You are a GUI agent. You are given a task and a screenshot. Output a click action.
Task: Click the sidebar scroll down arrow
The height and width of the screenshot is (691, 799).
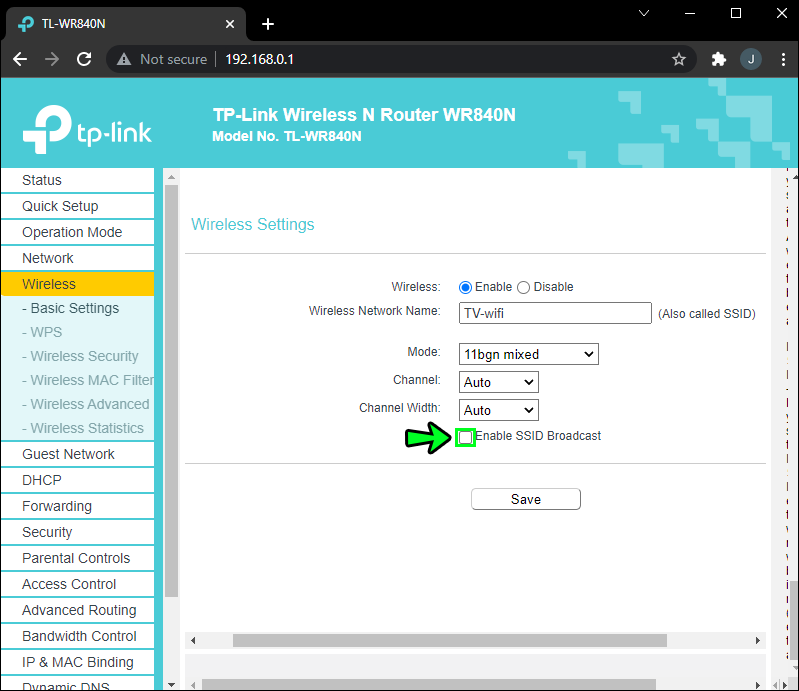point(171,684)
